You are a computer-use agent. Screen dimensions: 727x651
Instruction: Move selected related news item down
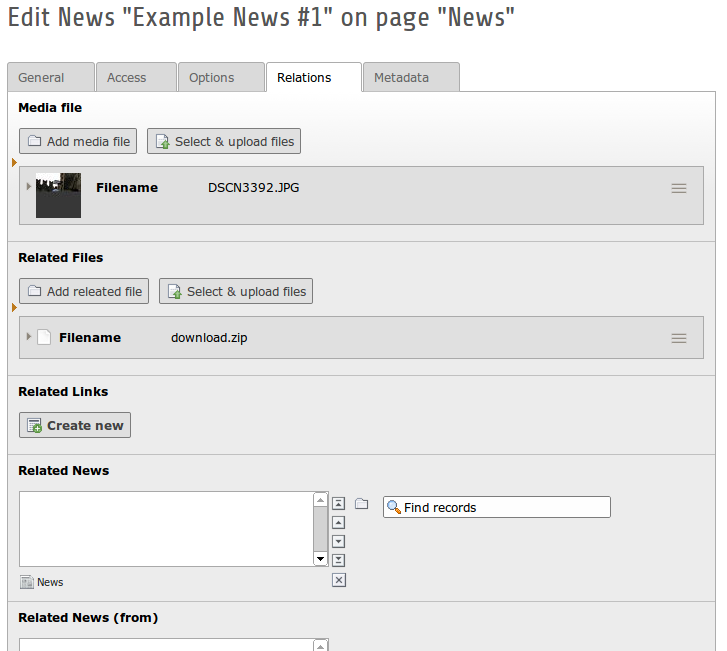click(338, 541)
